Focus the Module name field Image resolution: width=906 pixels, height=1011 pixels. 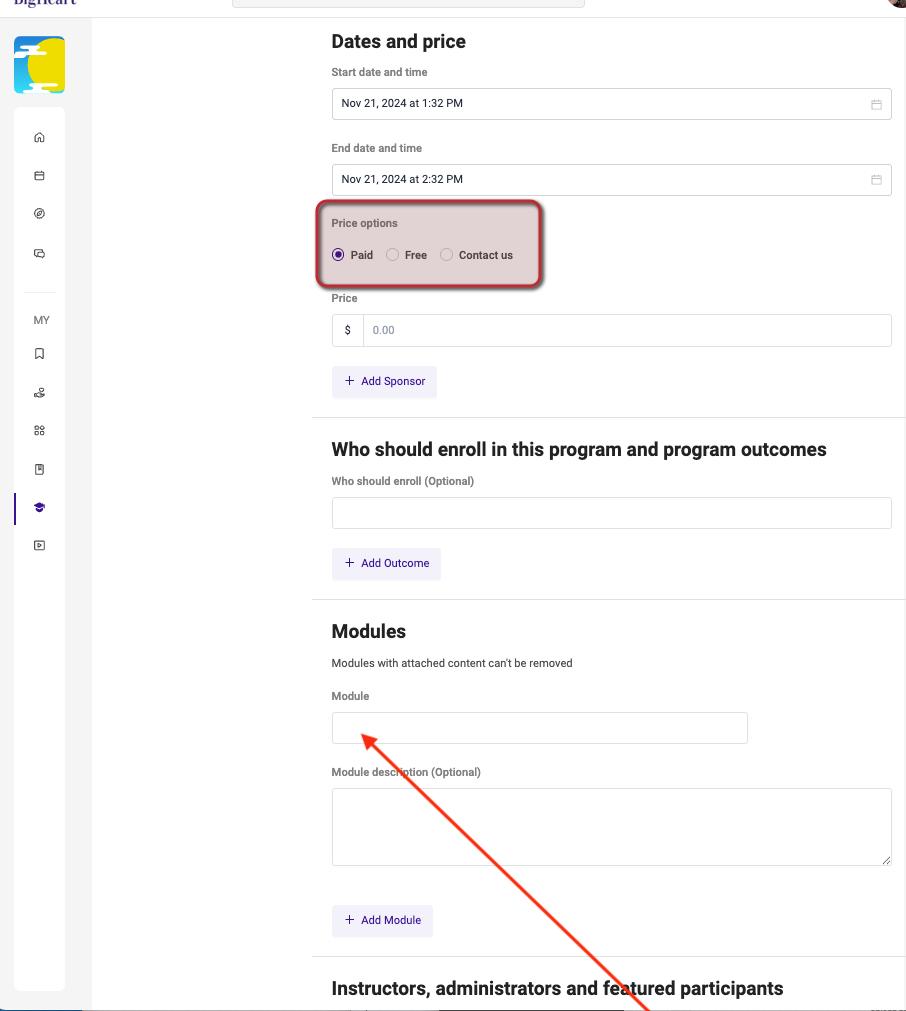[540, 728]
